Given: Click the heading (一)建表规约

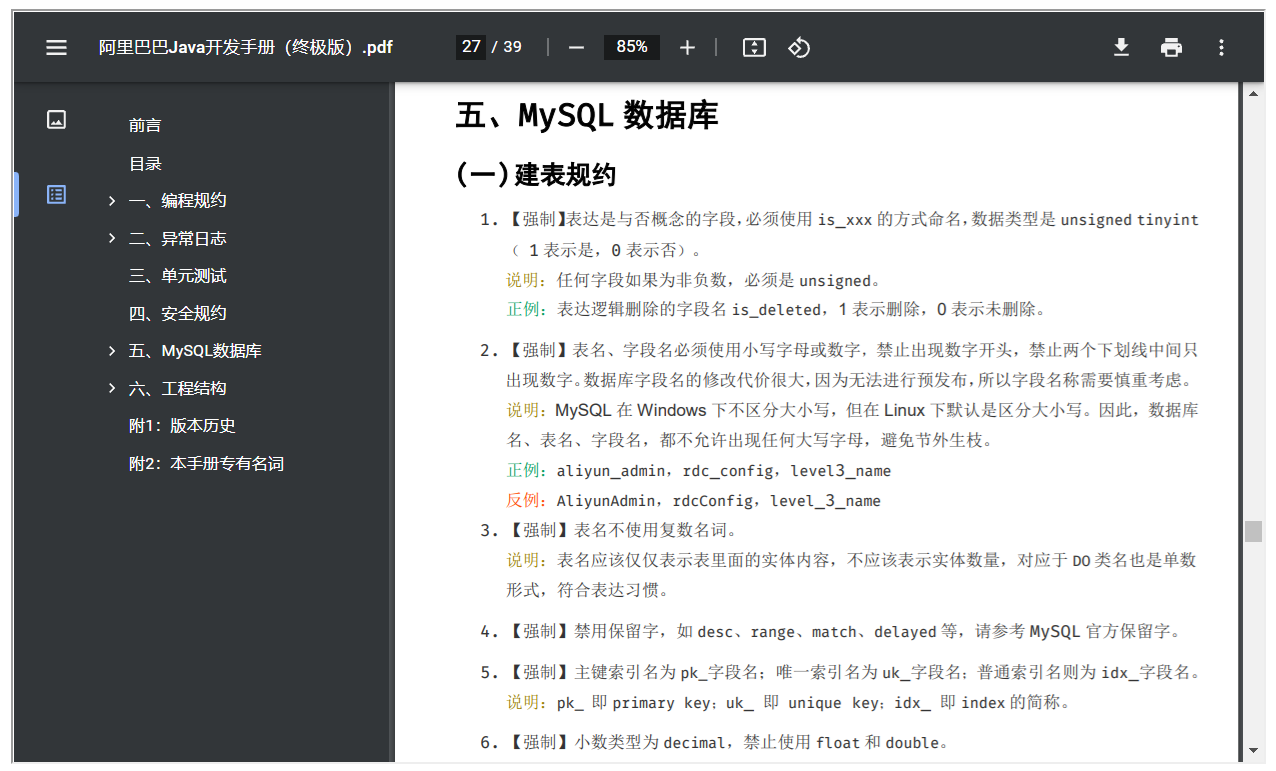Looking at the screenshot, I should coord(536,175).
